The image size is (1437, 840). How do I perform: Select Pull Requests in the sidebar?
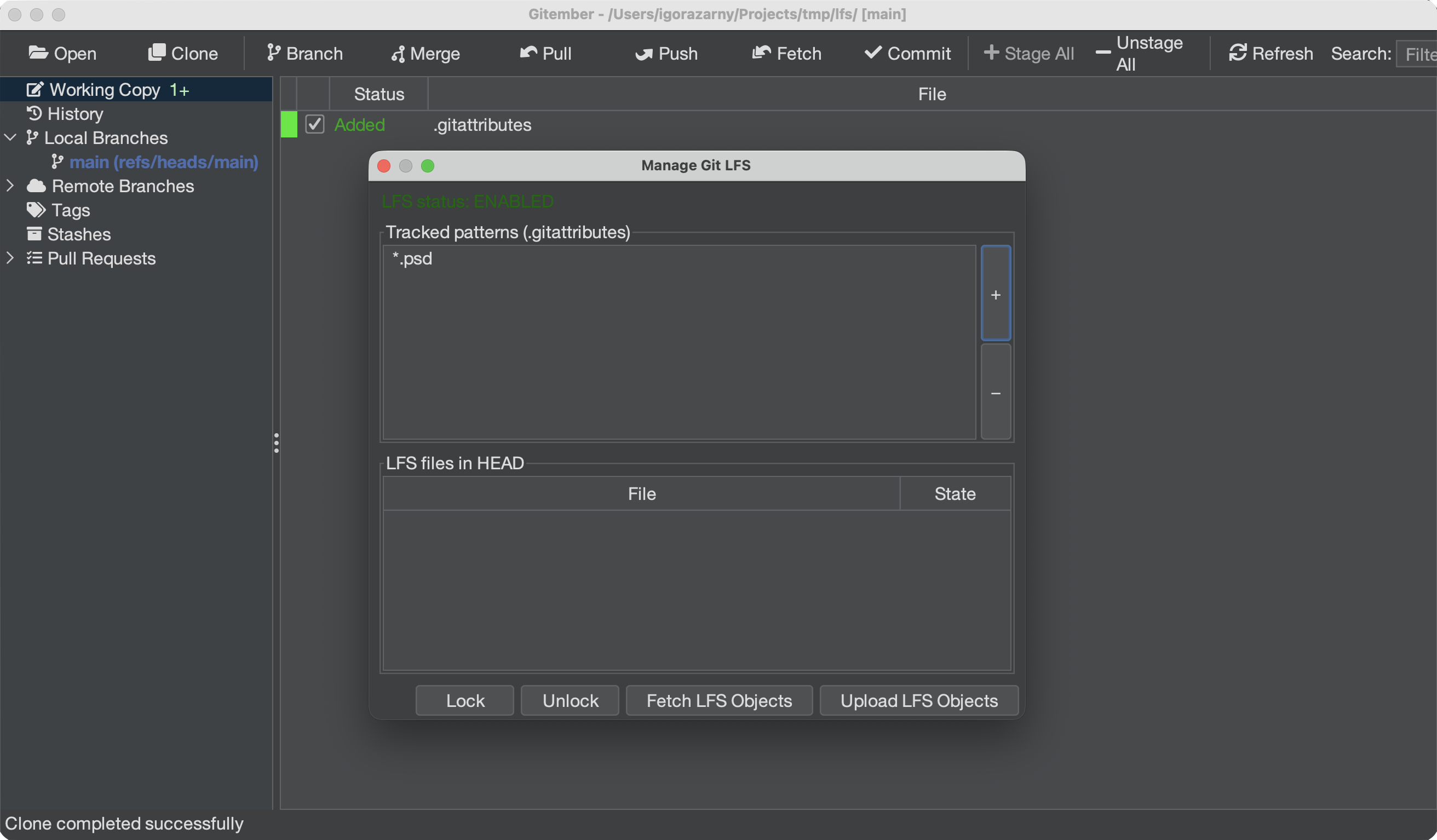click(x=91, y=258)
